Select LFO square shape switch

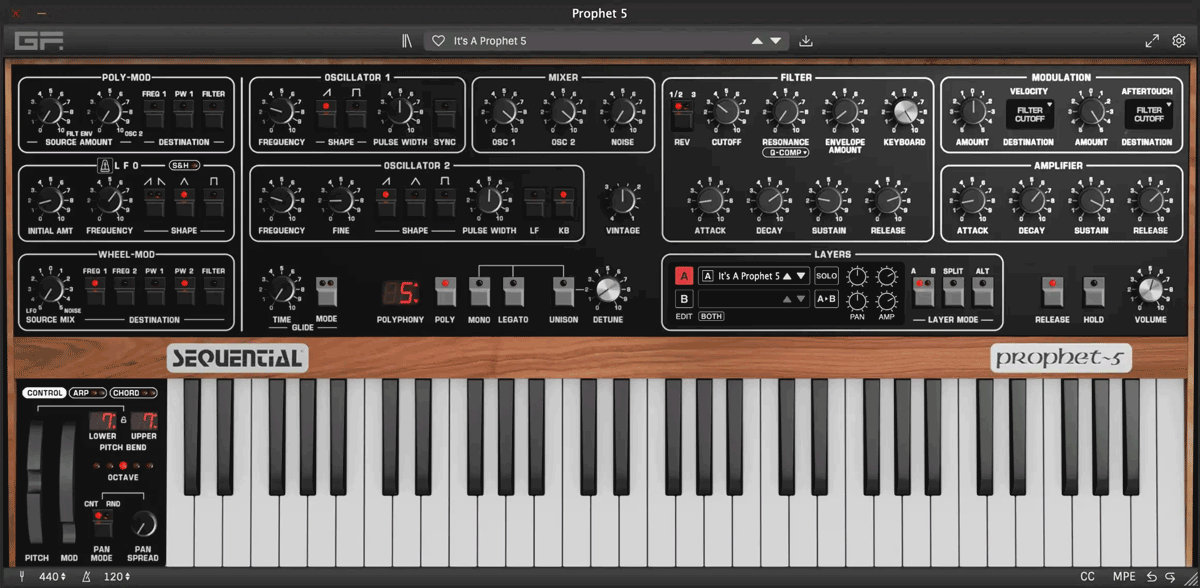pyautogui.click(x=214, y=202)
